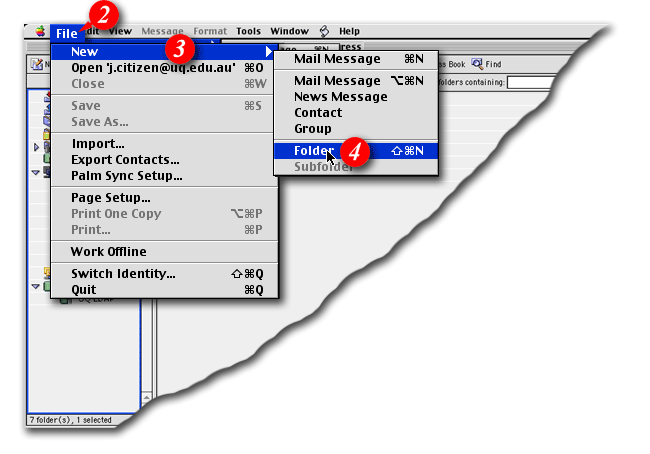Toggle Work Offline in File menu

108,251
